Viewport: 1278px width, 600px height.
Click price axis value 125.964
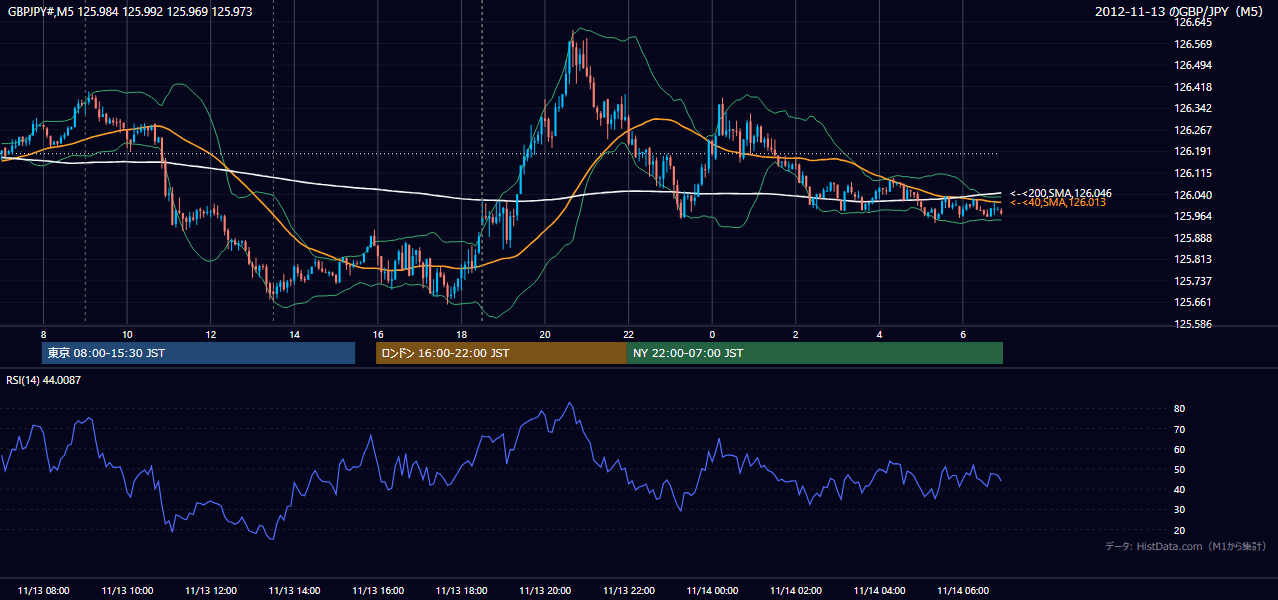(1193, 216)
